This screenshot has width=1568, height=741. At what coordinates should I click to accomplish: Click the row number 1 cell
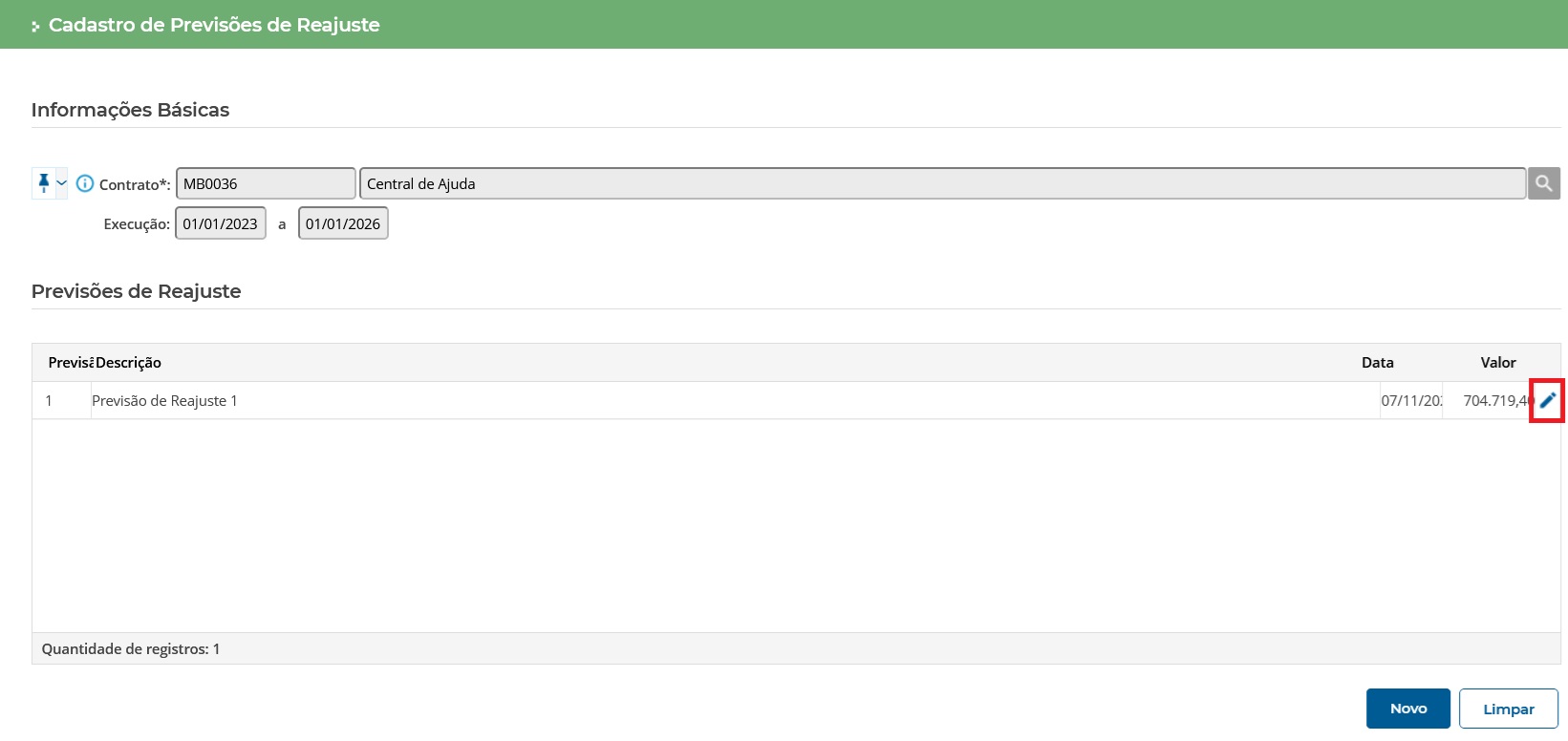[x=49, y=401]
